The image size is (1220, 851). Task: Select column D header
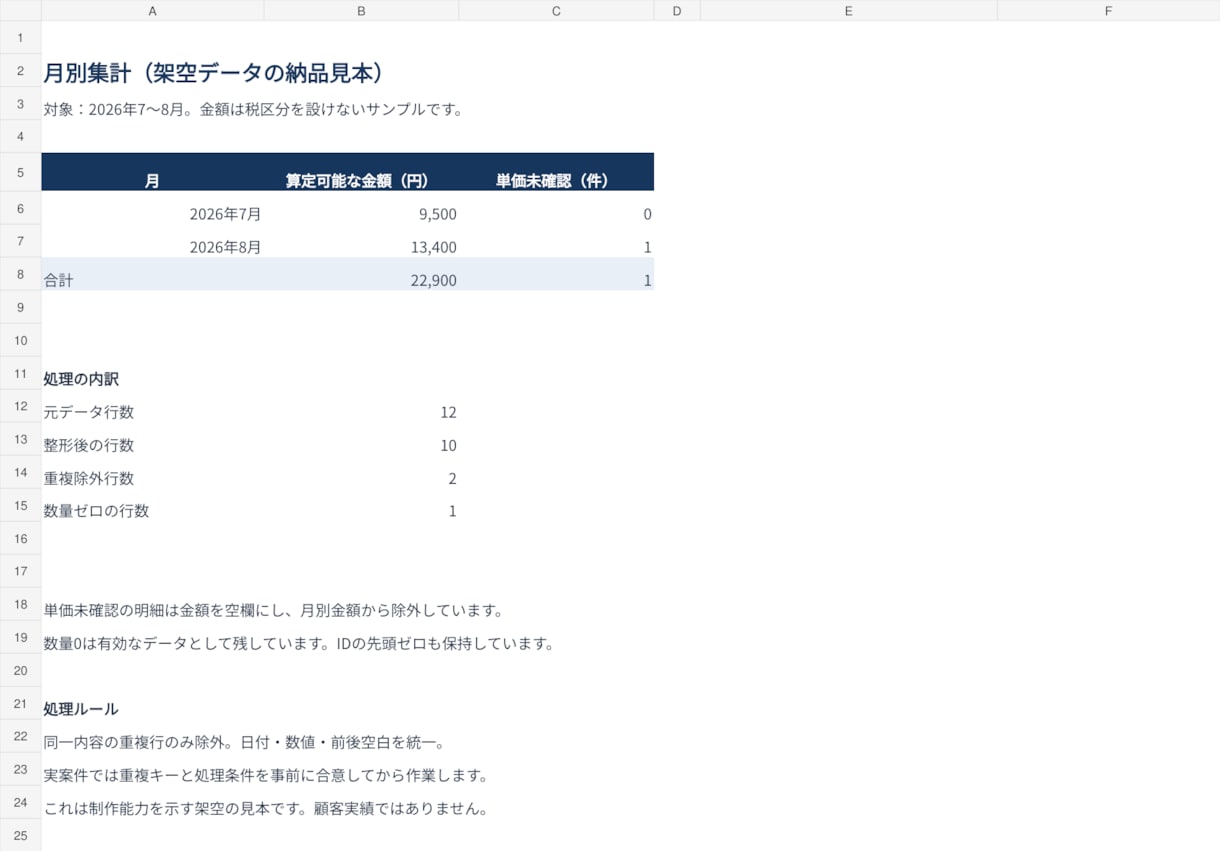[x=677, y=10]
